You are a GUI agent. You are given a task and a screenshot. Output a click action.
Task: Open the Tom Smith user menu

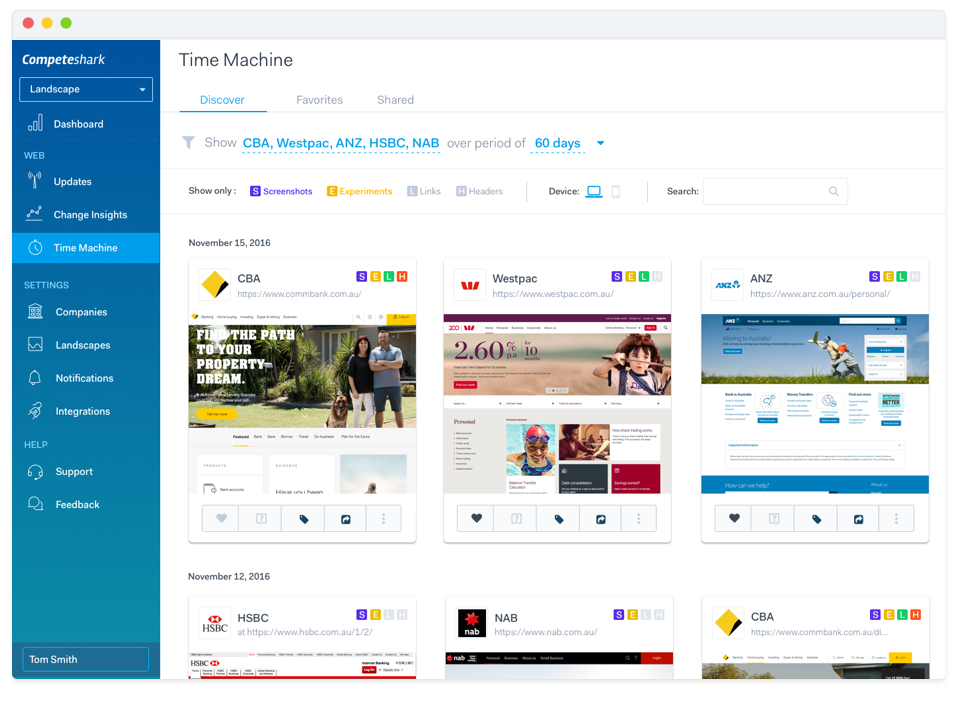tap(86, 659)
